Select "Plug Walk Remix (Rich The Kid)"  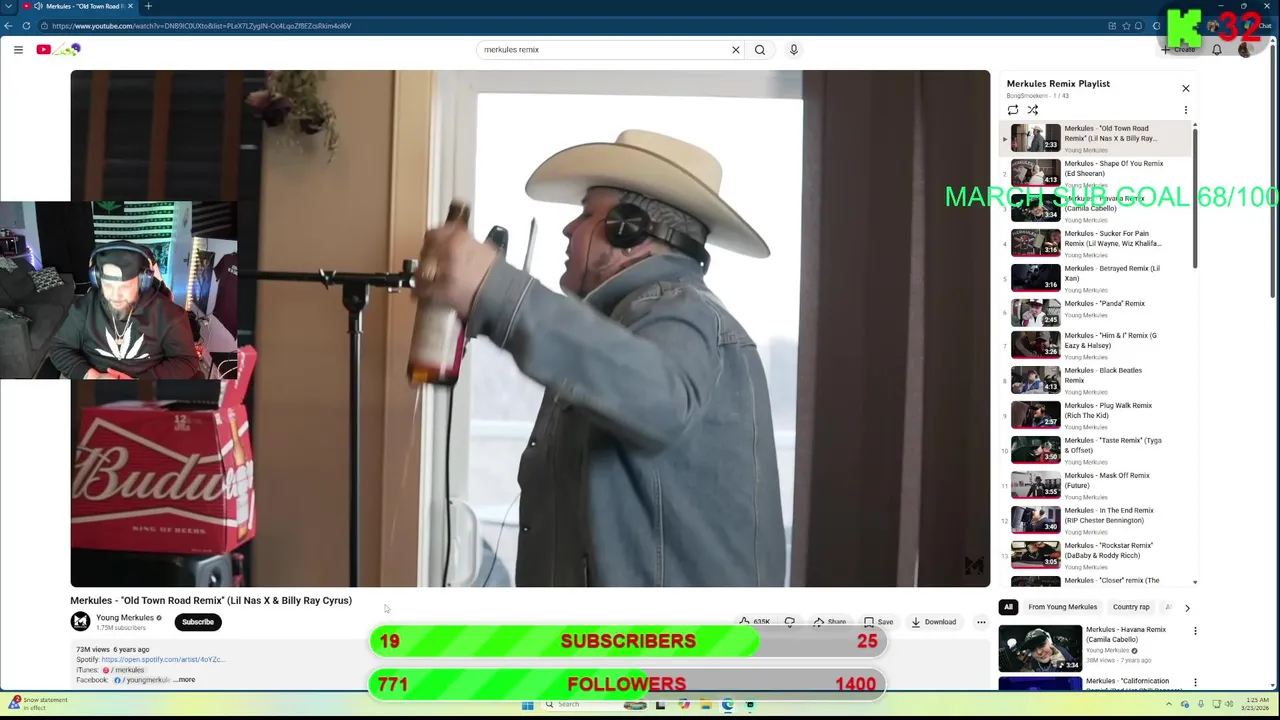(1095, 415)
